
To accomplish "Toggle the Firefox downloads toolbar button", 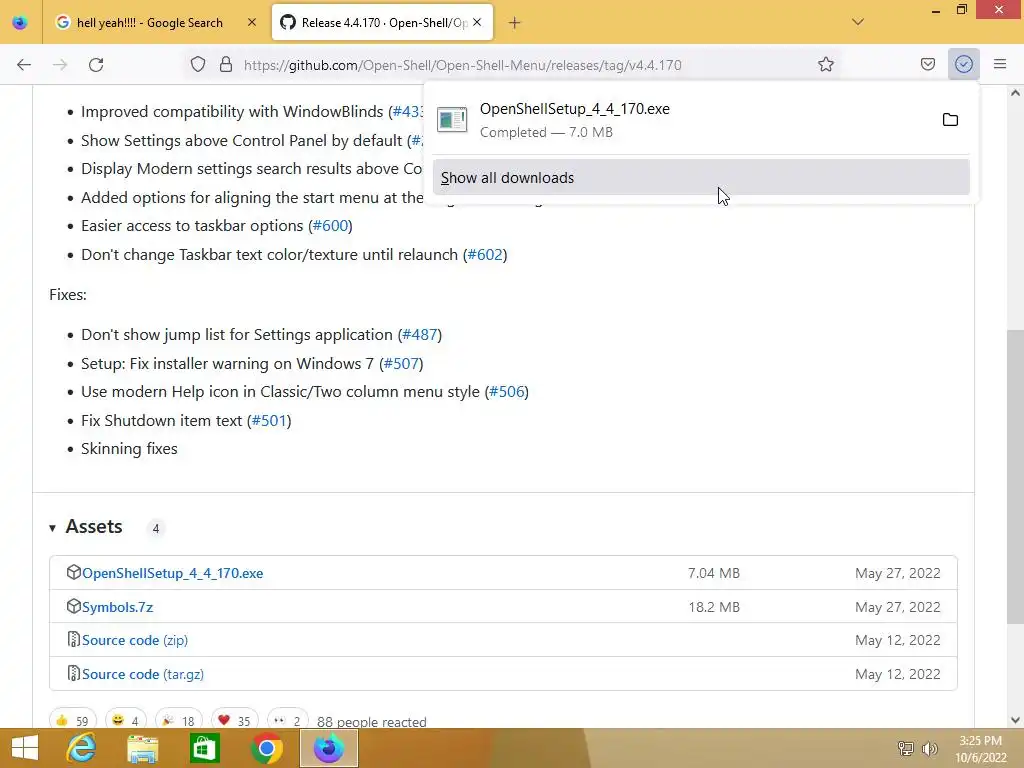I will point(963,65).
